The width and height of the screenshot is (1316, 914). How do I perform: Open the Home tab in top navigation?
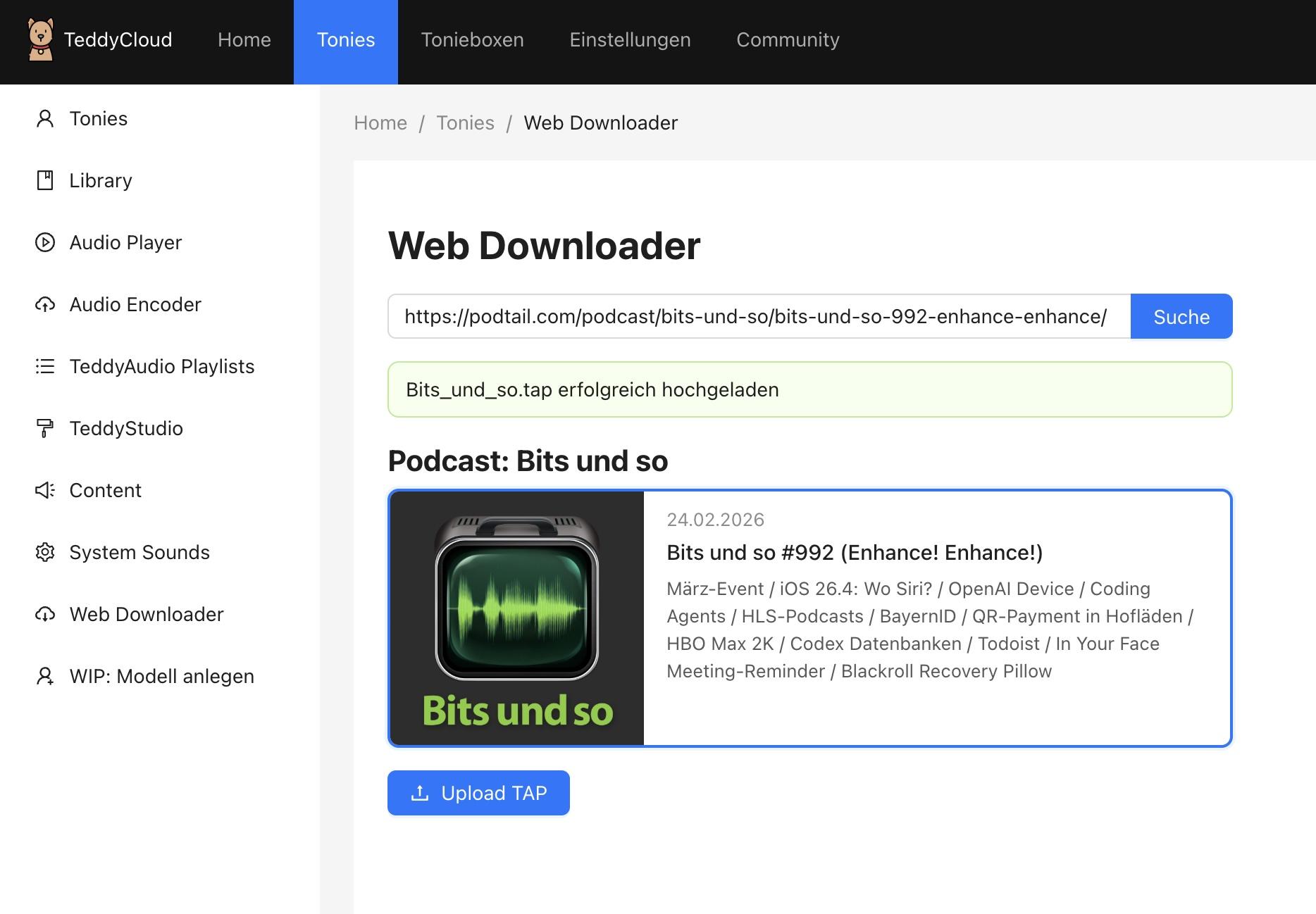click(x=244, y=39)
